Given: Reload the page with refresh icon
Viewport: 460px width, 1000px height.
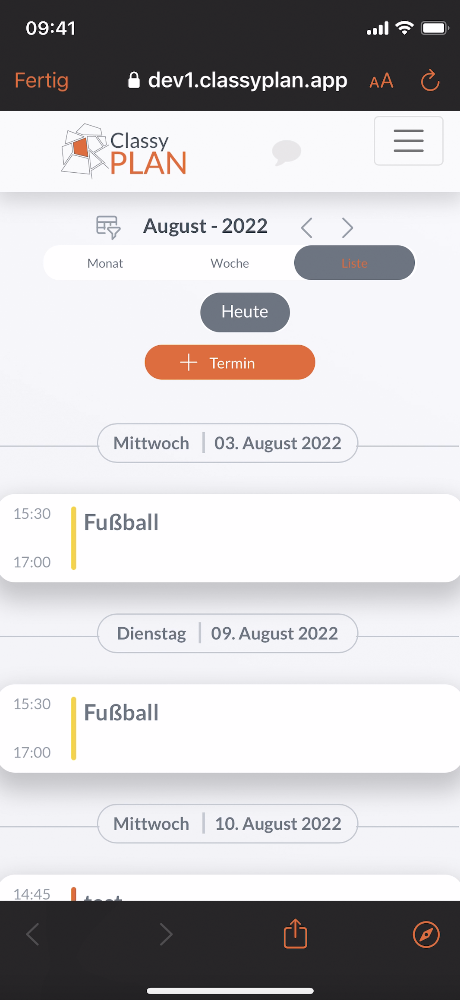Looking at the screenshot, I should tap(430, 80).
